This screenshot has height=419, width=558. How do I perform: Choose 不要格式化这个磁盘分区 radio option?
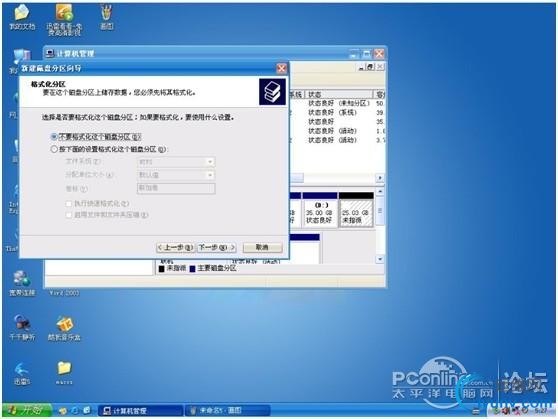point(54,137)
